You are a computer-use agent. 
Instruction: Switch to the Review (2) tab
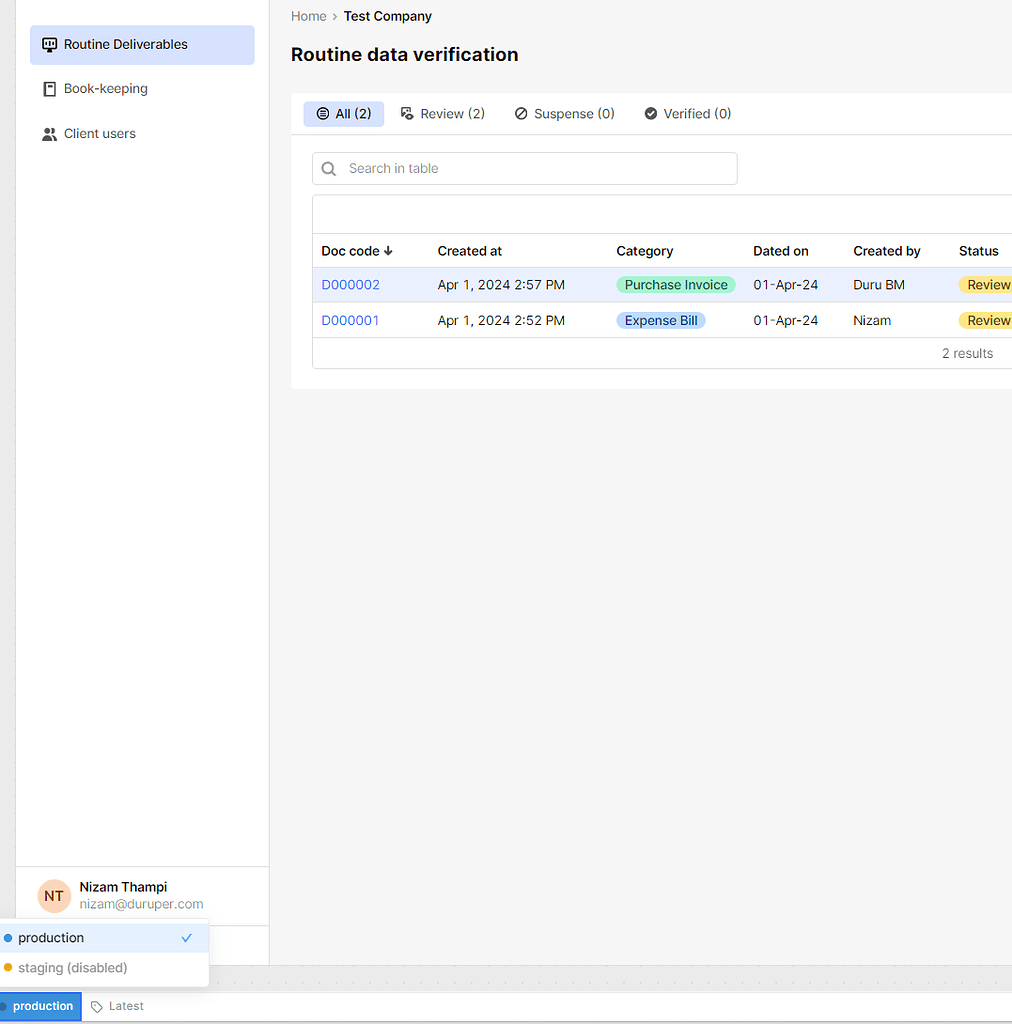(442, 113)
